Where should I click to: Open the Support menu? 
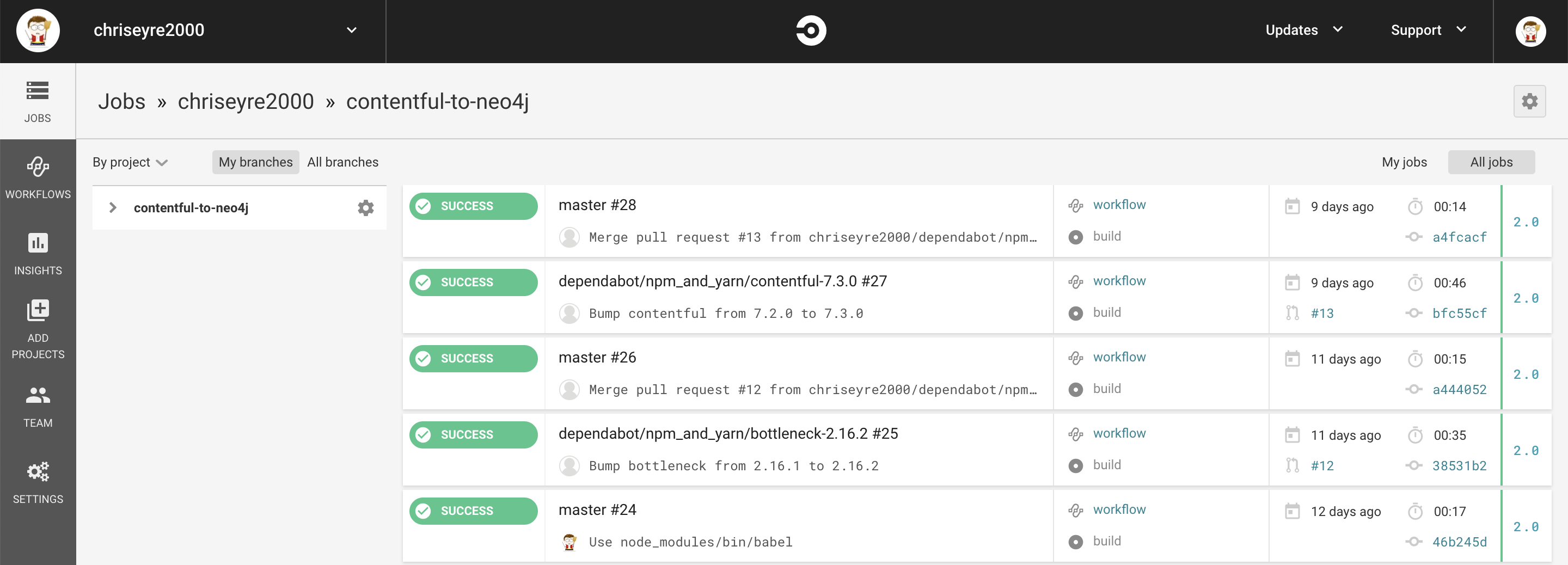point(1428,30)
